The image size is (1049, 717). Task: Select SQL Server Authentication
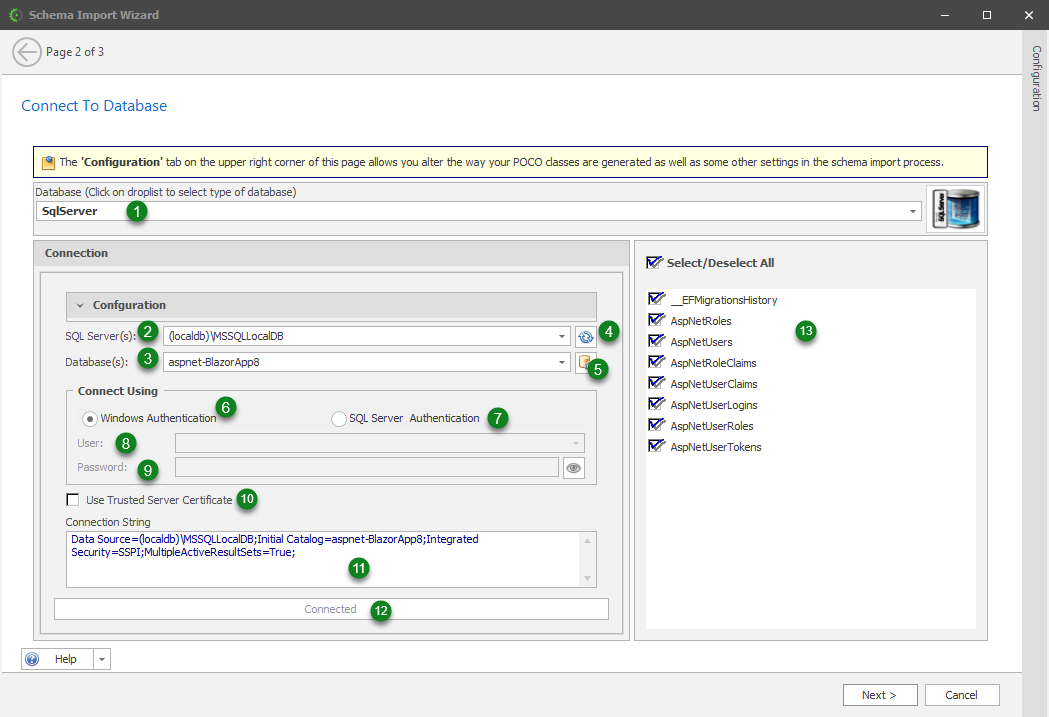coord(339,418)
